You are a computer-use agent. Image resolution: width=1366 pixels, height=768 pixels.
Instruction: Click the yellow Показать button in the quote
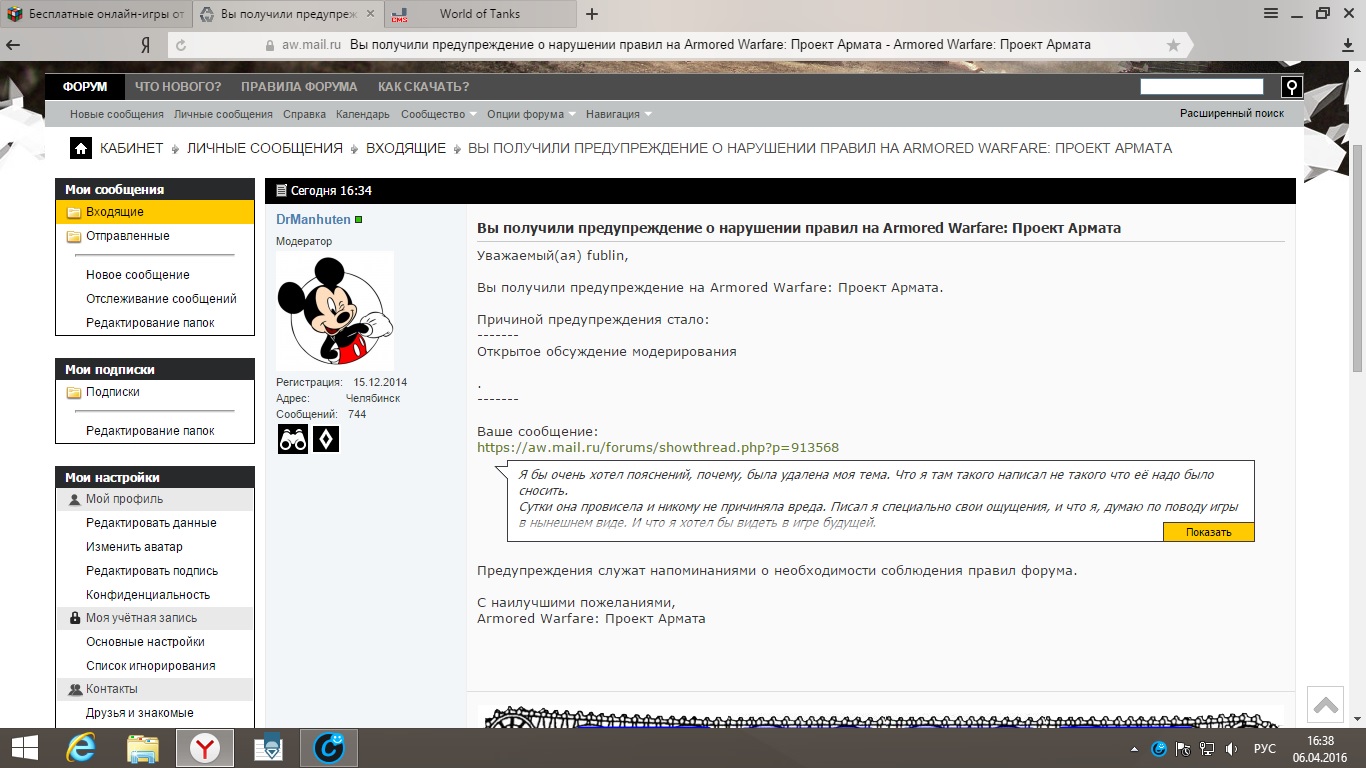tap(1208, 532)
